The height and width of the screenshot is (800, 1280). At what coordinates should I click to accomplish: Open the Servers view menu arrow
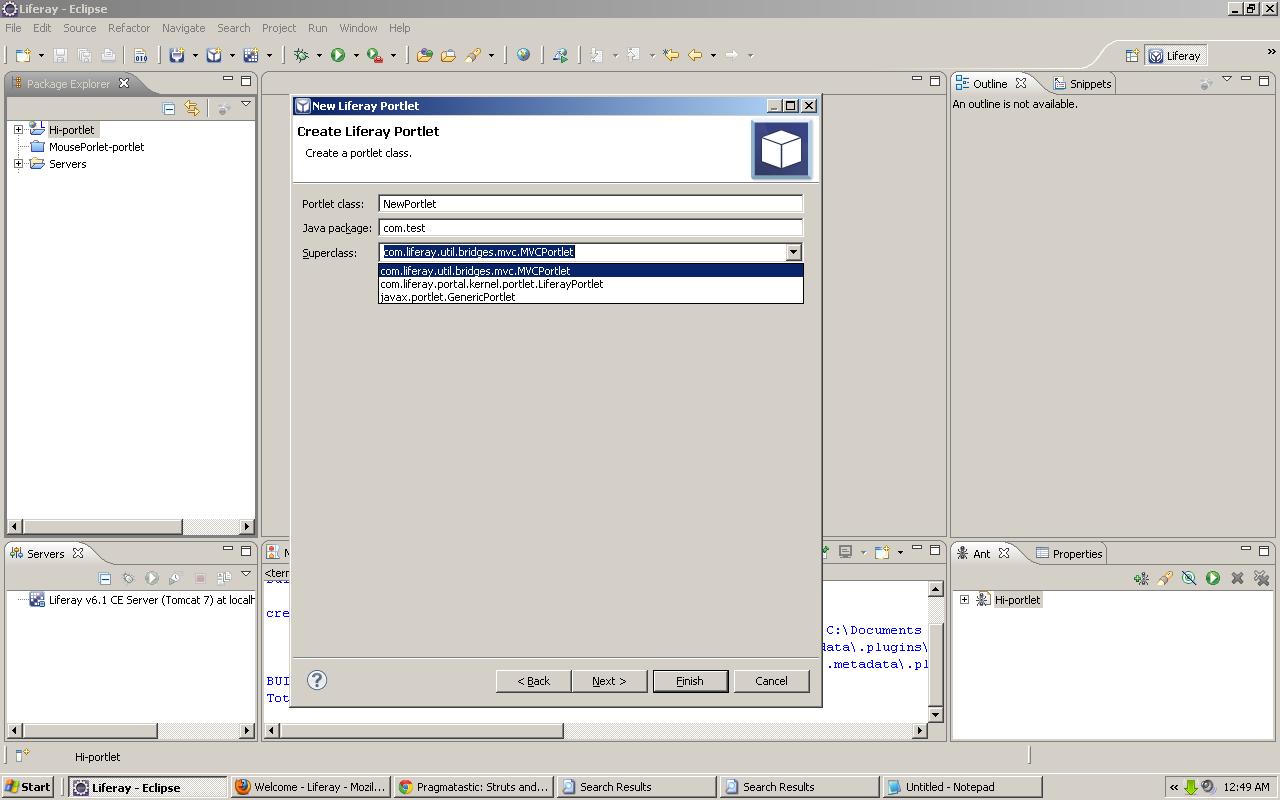(x=246, y=574)
